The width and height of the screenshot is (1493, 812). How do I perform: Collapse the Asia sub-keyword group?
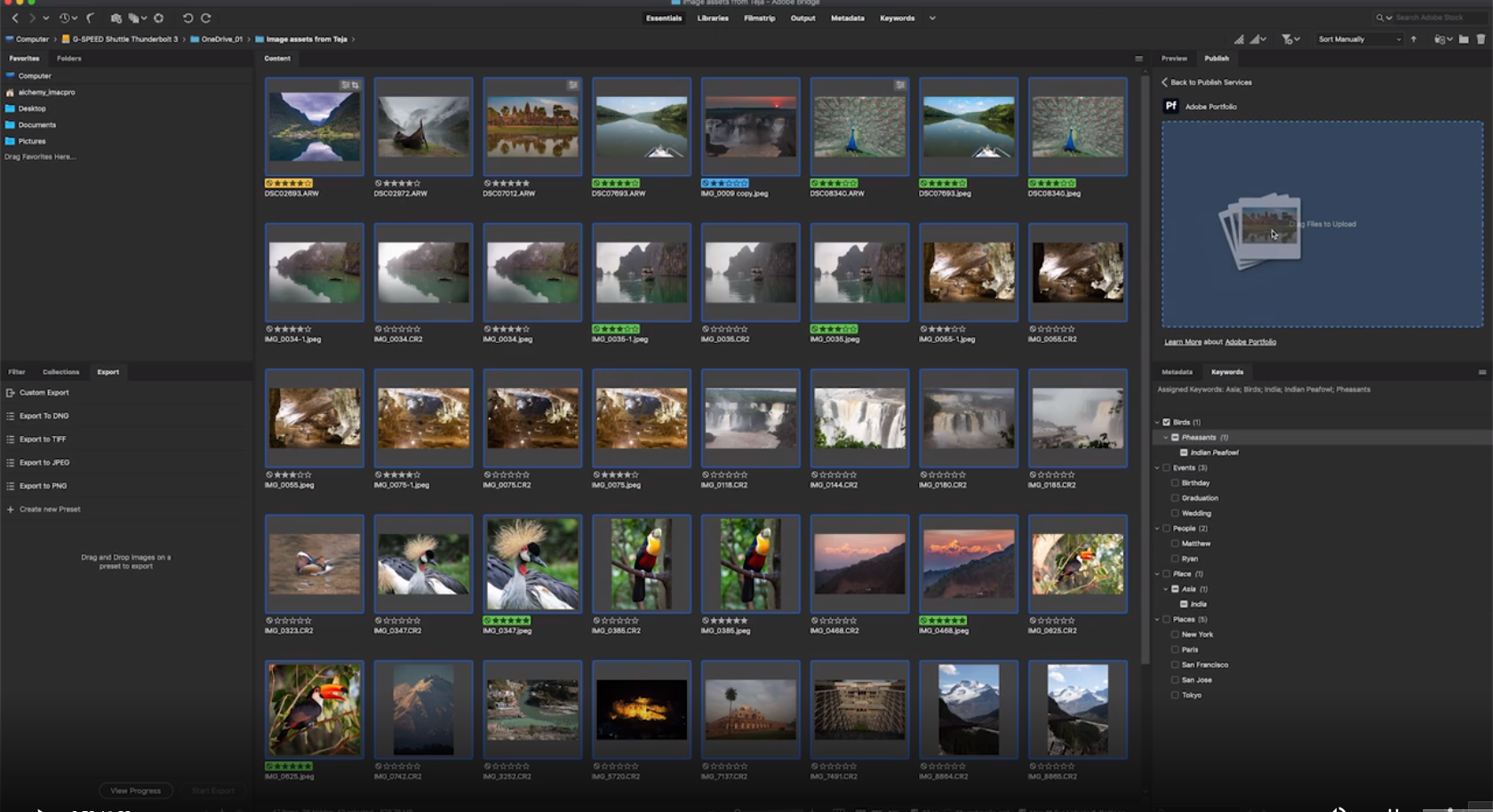coord(1166,589)
